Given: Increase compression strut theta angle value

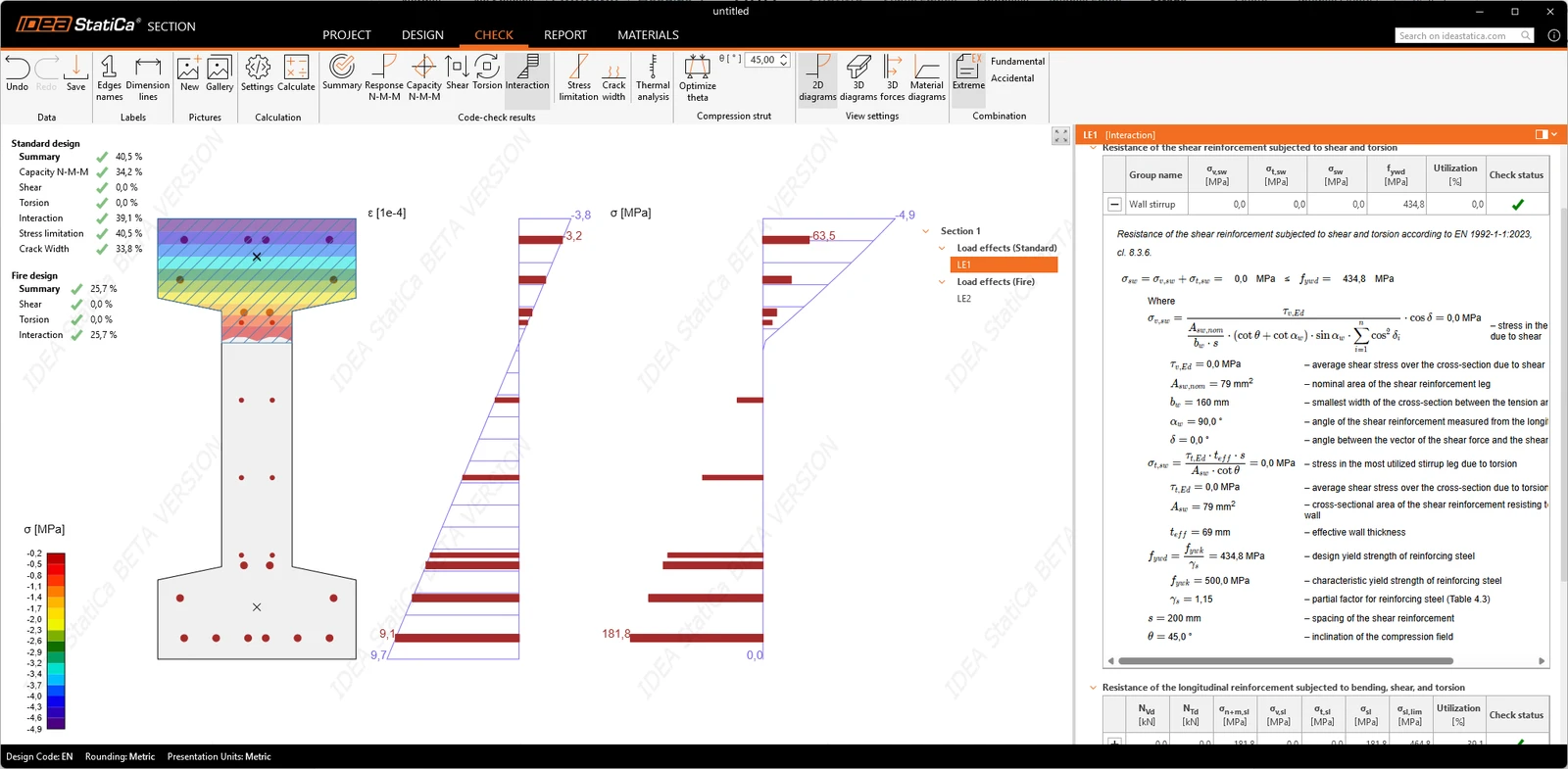Looking at the screenshot, I should [x=783, y=57].
